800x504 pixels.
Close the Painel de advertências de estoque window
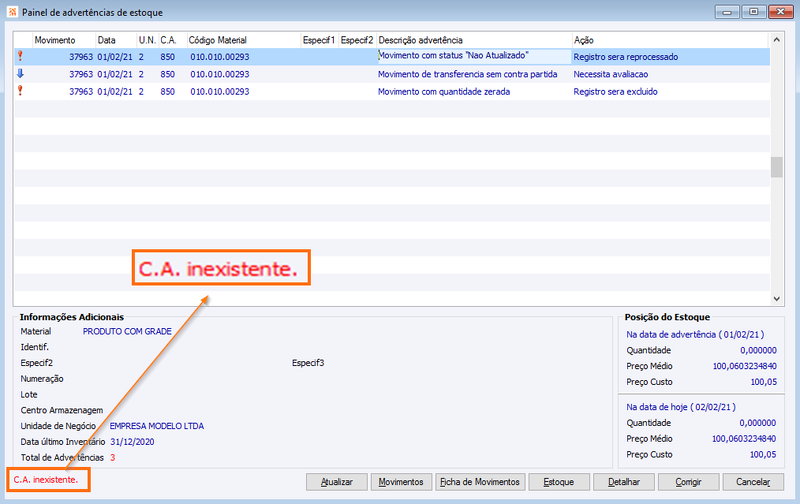780,12
